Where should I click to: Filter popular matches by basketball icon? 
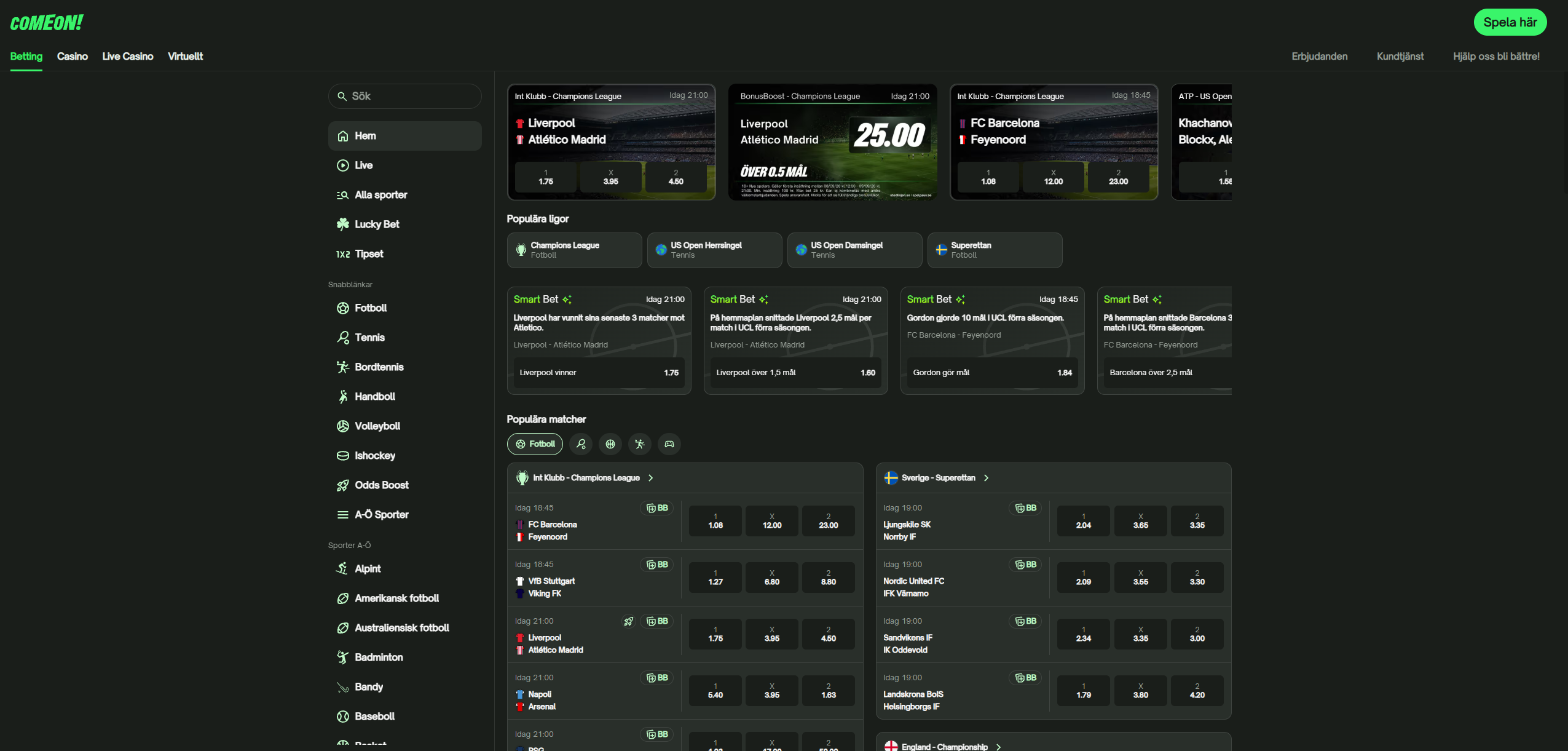click(x=610, y=444)
